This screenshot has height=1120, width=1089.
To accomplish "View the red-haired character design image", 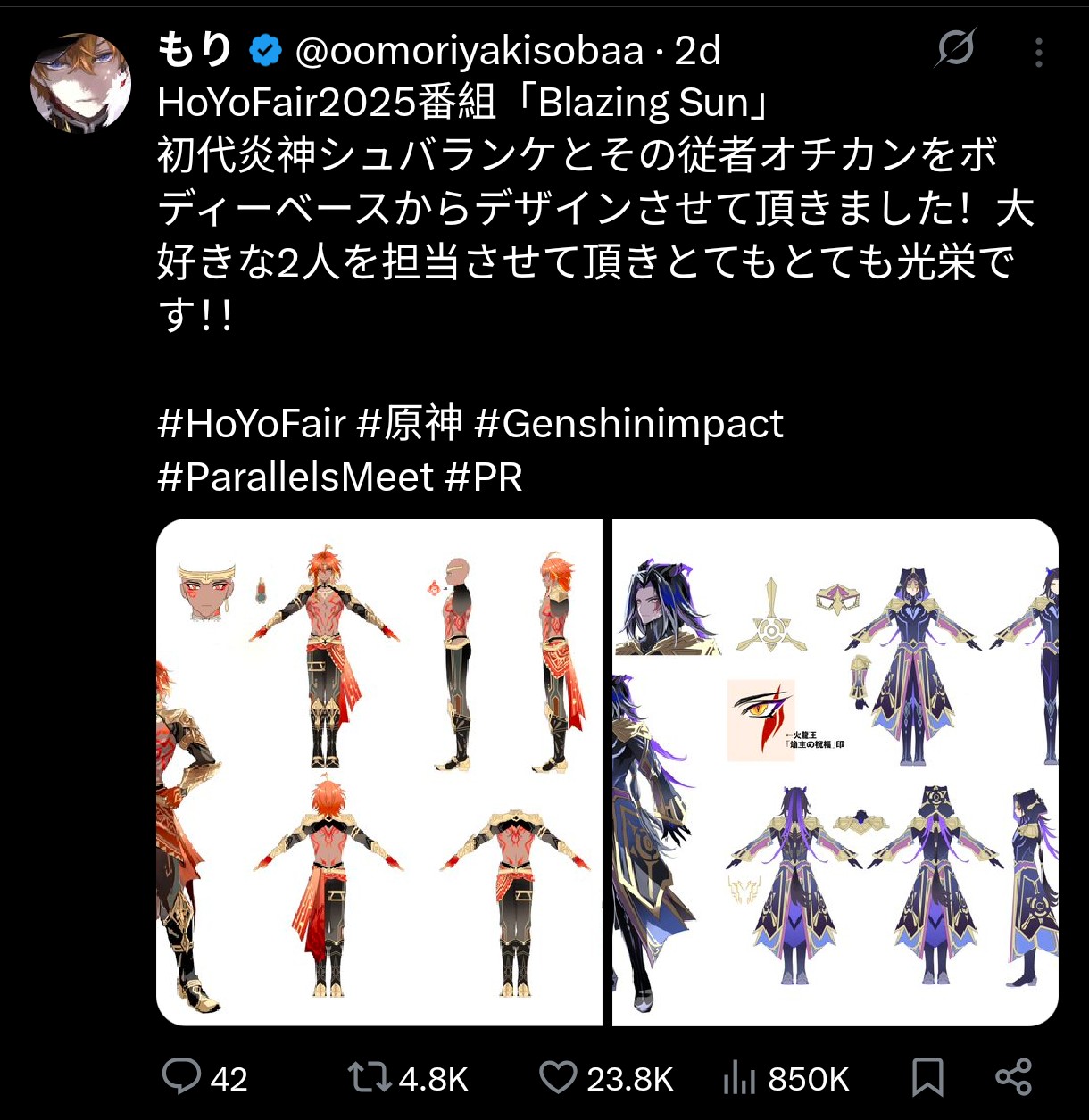I will (379, 772).
